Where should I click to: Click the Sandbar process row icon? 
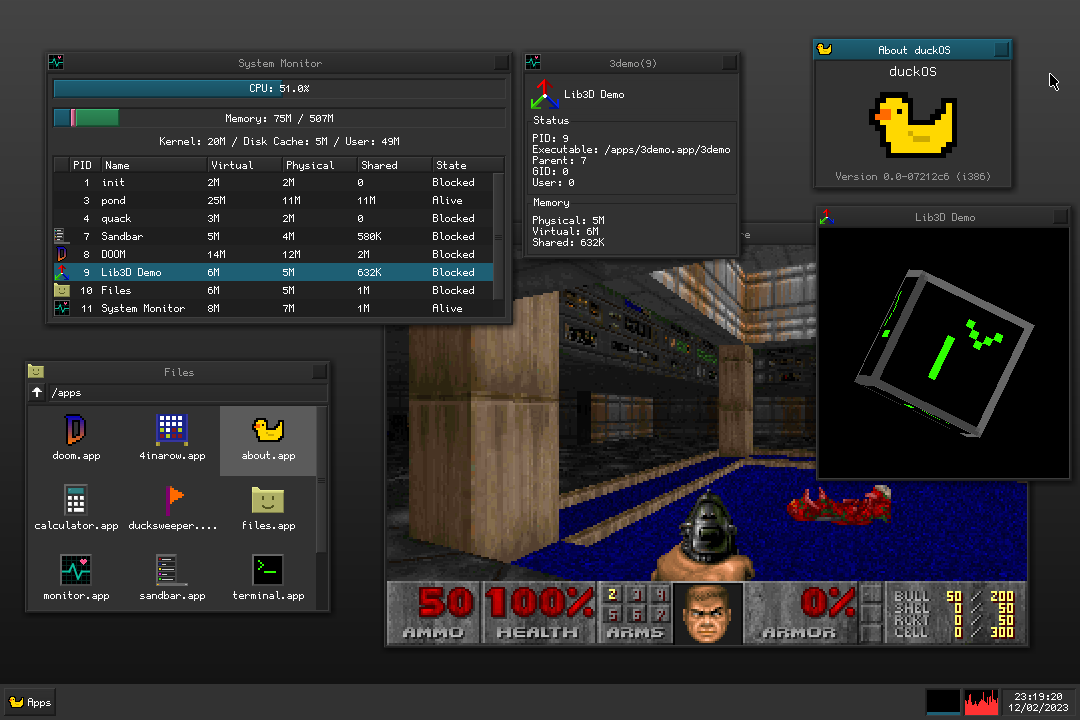tap(60, 236)
